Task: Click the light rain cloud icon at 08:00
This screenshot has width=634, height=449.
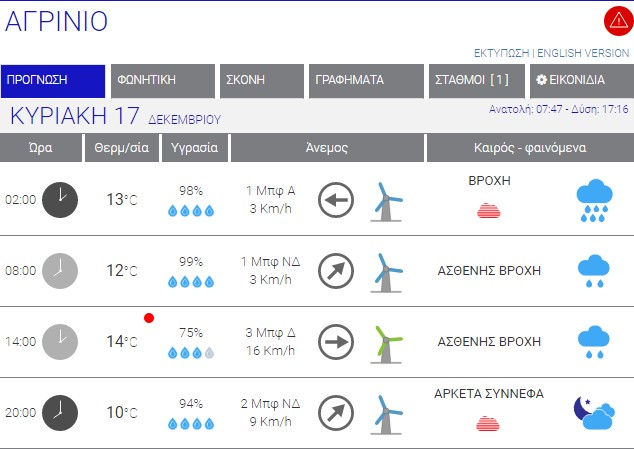Action: pyautogui.click(x=594, y=270)
